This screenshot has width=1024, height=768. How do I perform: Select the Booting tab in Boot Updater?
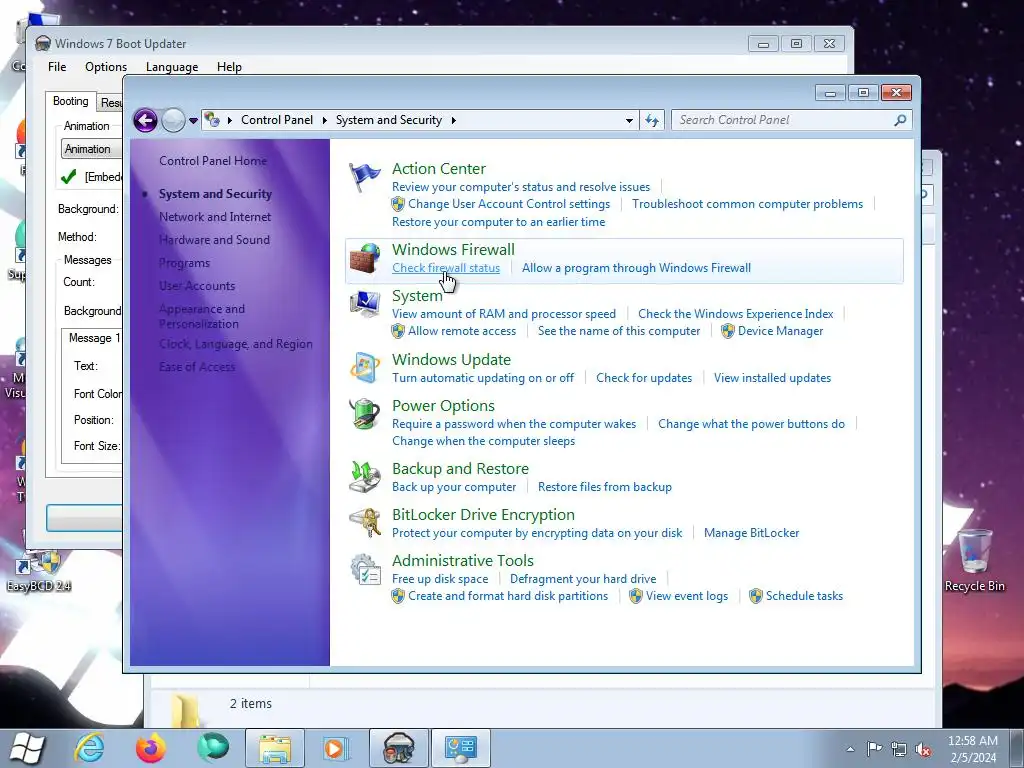tap(71, 101)
